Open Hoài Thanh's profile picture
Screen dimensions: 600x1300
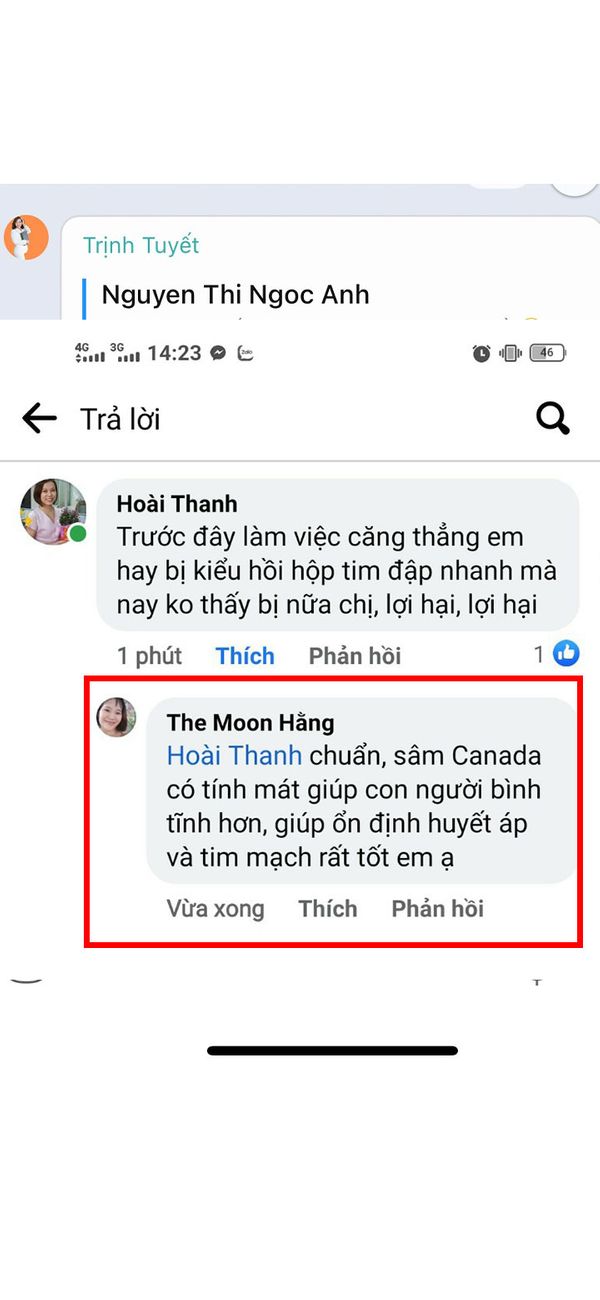click(53, 511)
